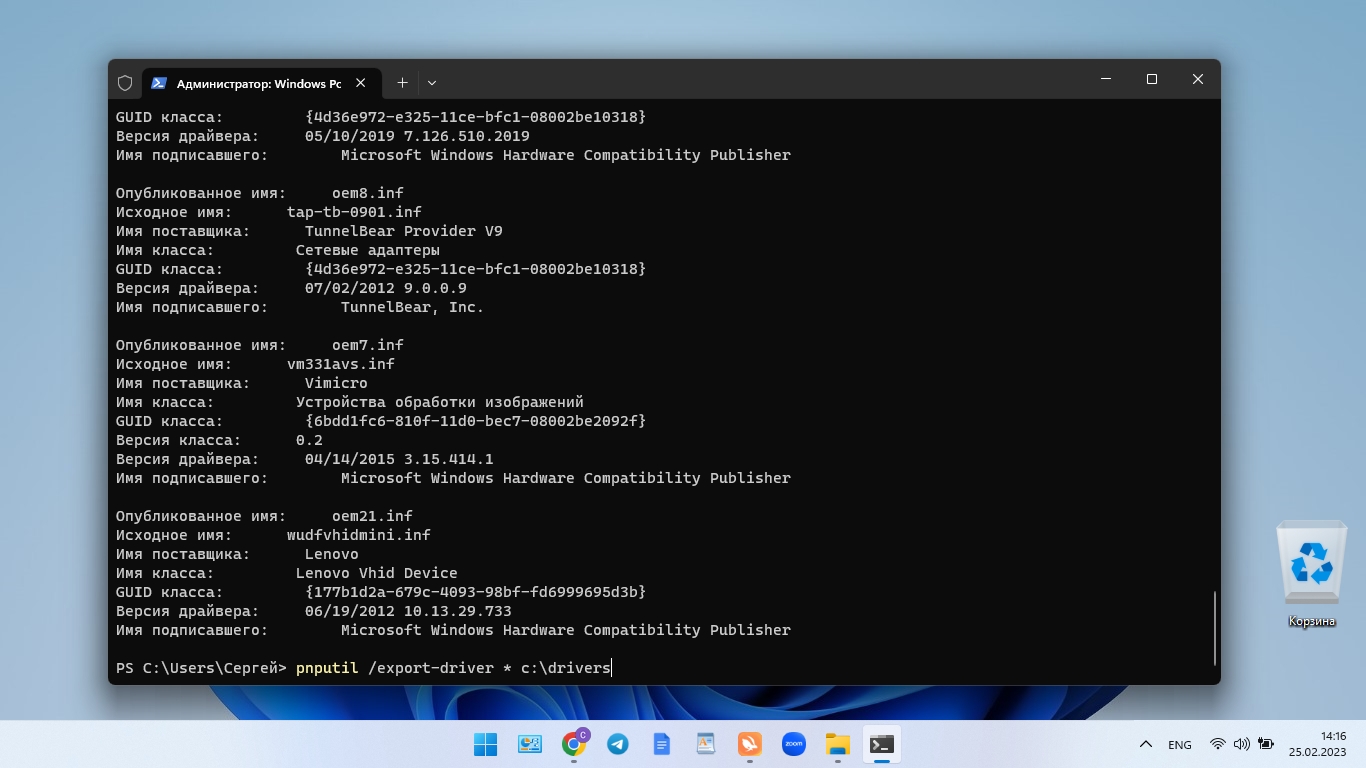1366x768 pixels.
Task: Click the terminal vertical scrollbar thumb
Action: pyautogui.click(x=1215, y=628)
